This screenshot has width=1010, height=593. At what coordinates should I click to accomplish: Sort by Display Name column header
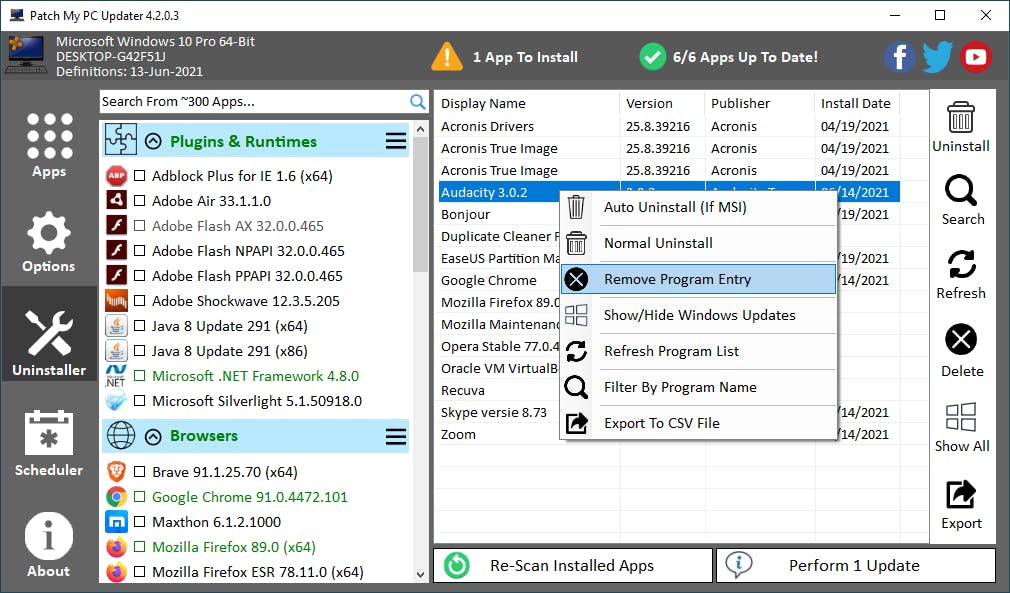pos(527,103)
